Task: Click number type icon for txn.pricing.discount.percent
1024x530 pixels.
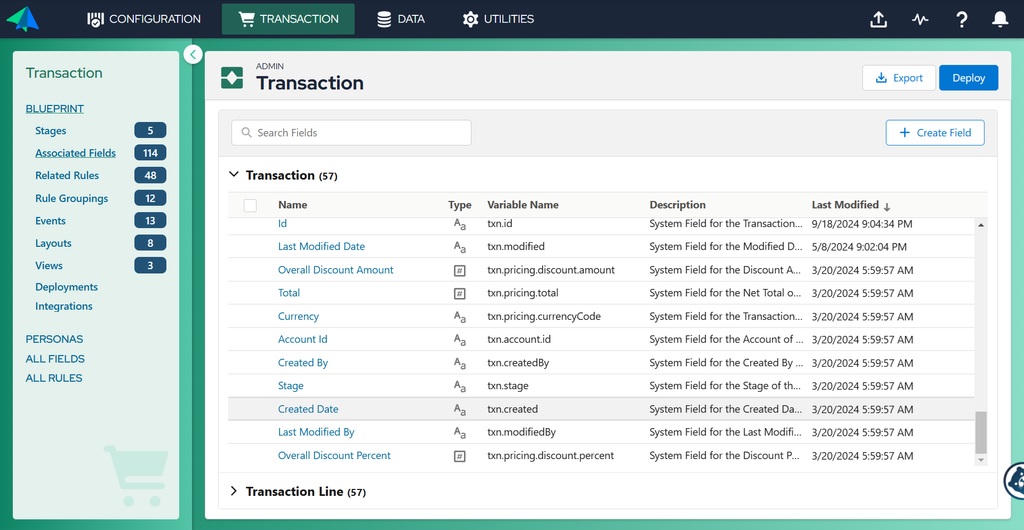Action: (460, 456)
